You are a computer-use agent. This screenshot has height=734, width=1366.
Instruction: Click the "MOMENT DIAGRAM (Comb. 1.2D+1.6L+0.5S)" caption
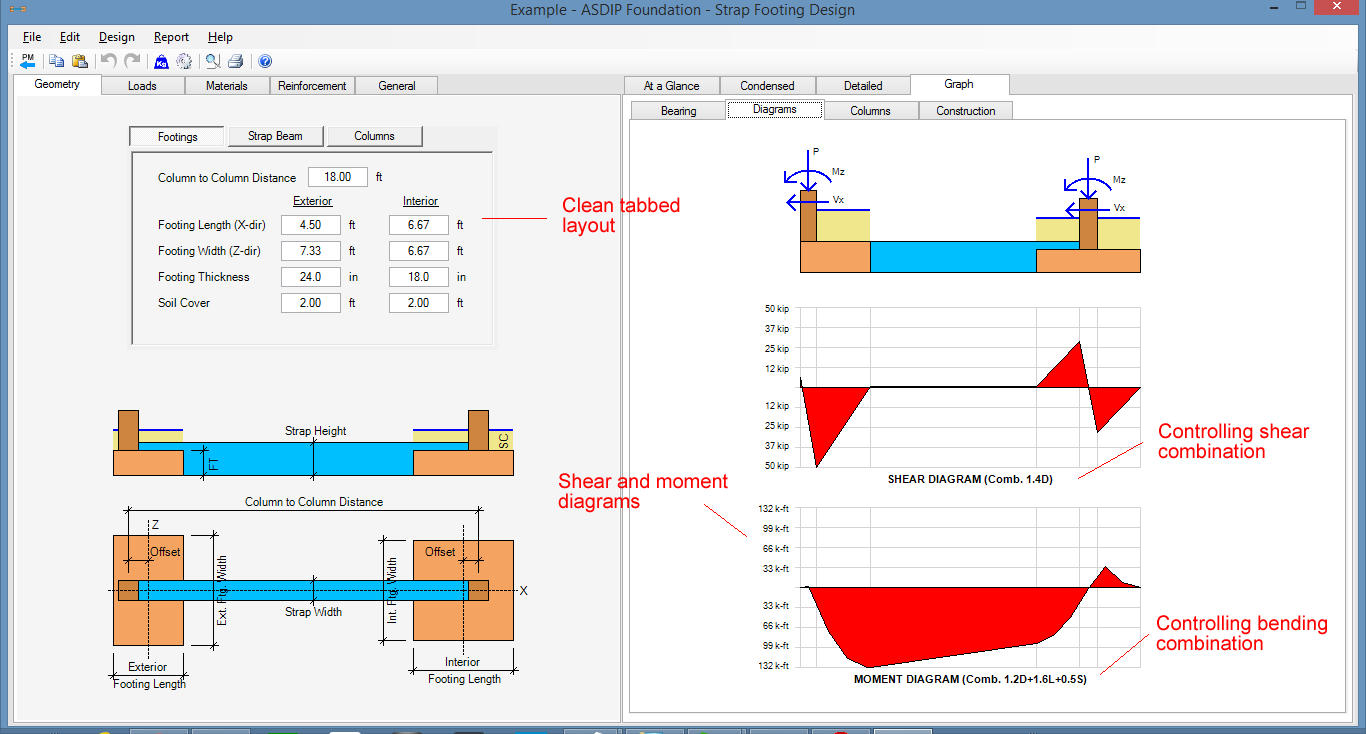970,679
